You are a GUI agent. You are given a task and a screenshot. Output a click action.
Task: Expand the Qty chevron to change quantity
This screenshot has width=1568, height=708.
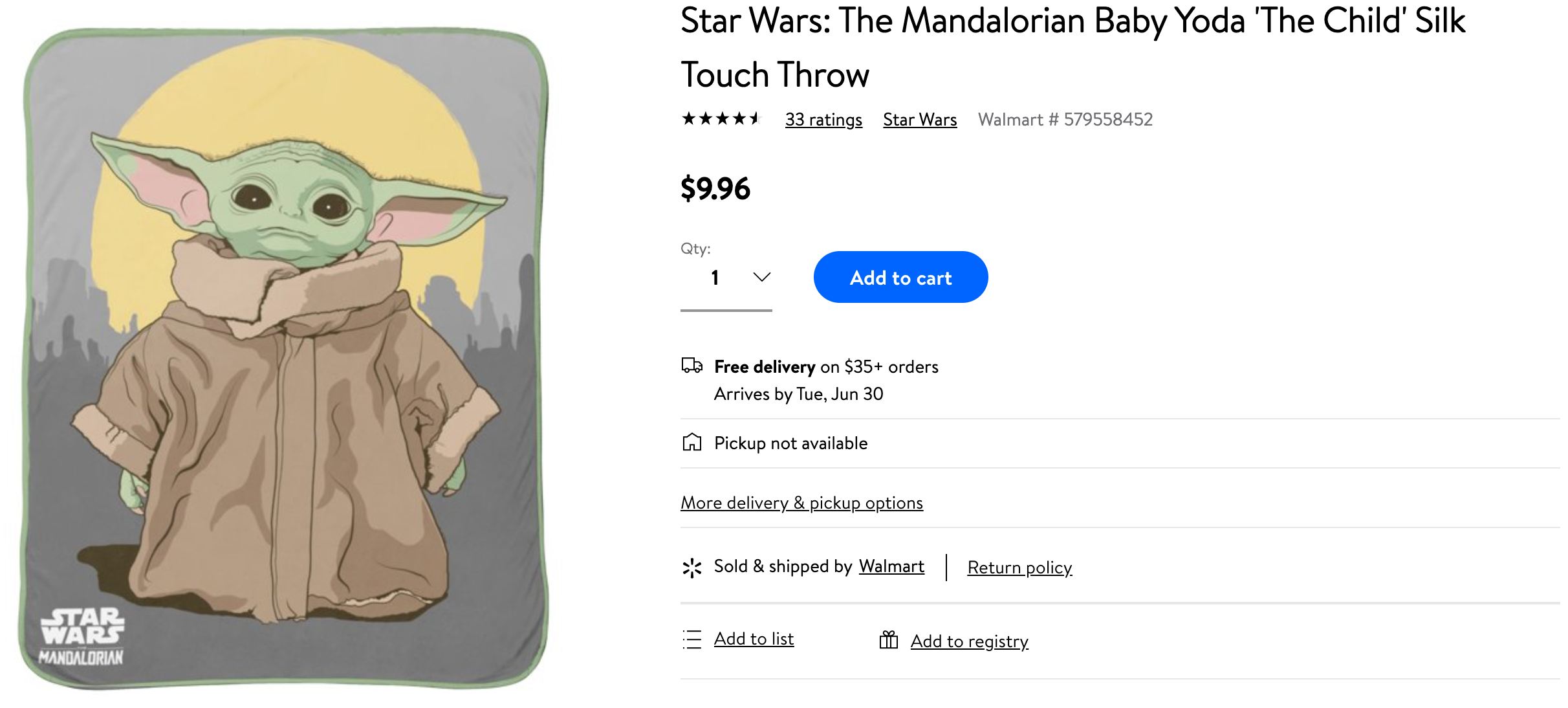pos(761,277)
